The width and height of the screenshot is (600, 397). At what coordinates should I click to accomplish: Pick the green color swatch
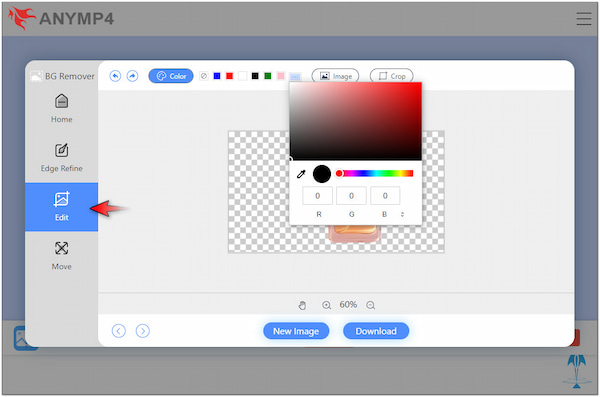pos(268,76)
